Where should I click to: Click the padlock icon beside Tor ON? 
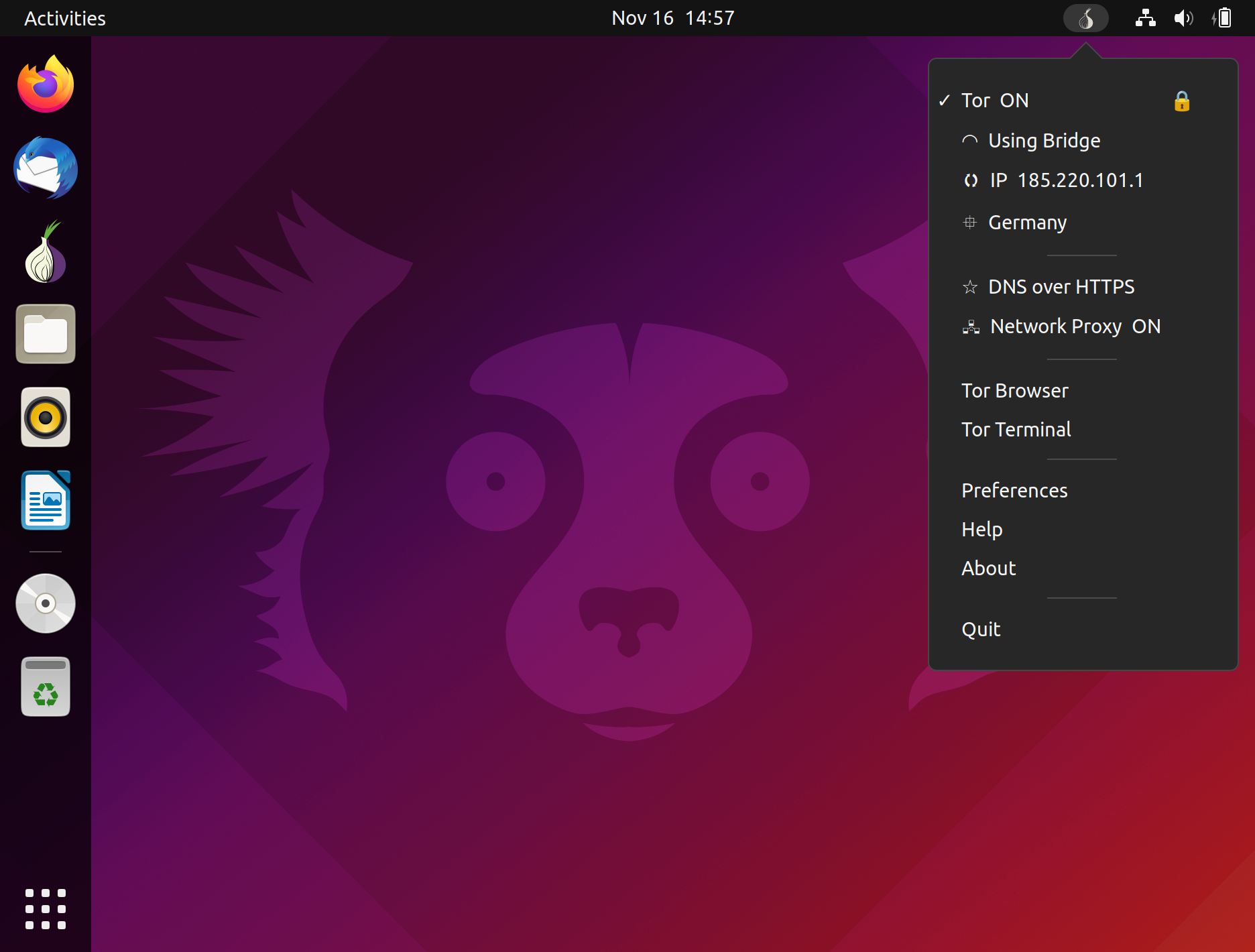click(1182, 101)
